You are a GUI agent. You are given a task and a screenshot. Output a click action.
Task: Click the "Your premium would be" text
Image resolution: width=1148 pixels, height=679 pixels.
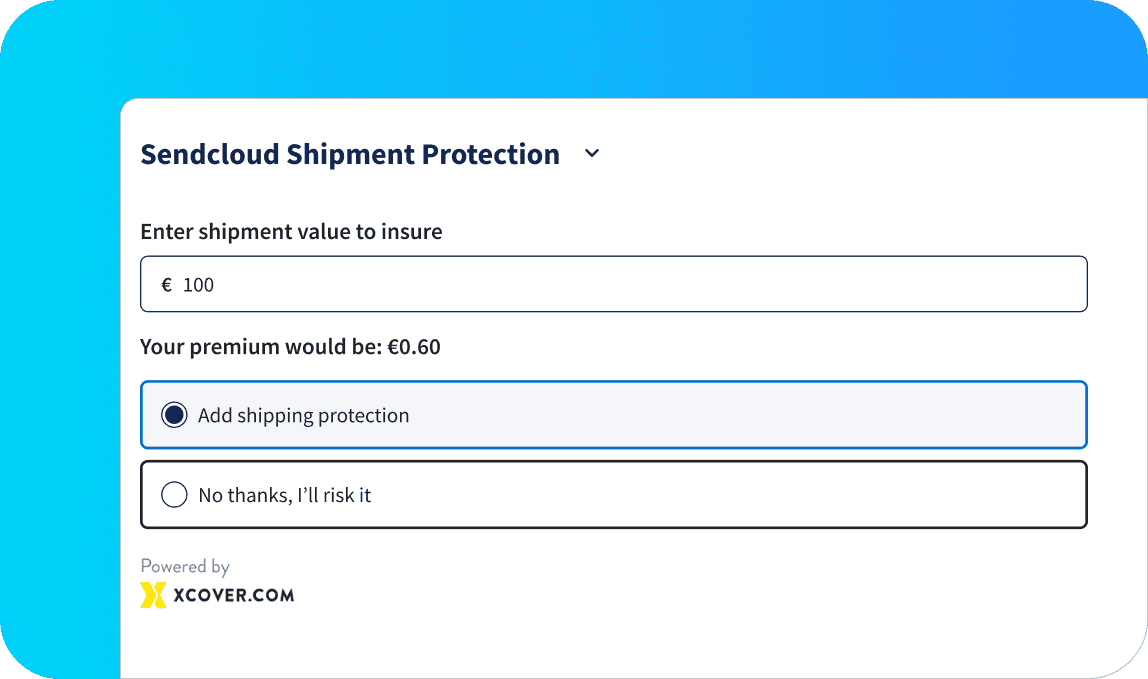[260, 347]
